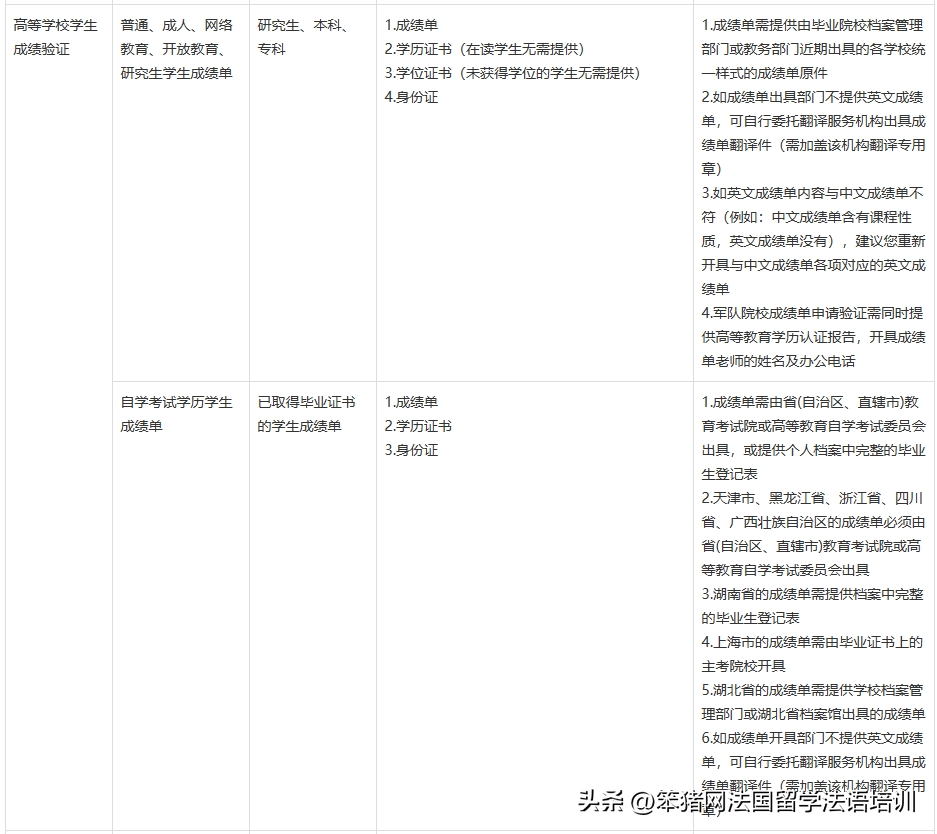
Task: Click the 研究生、本科、专科 level cell
Action: 303,37
